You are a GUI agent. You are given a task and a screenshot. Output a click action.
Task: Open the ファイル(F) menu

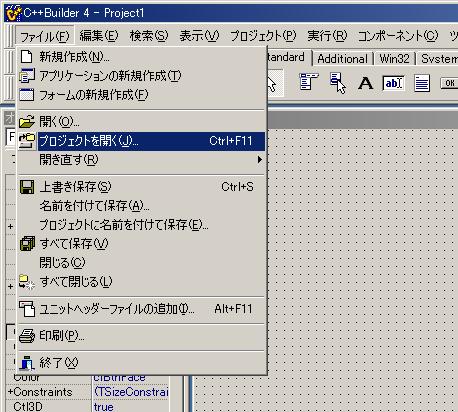coord(45,36)
